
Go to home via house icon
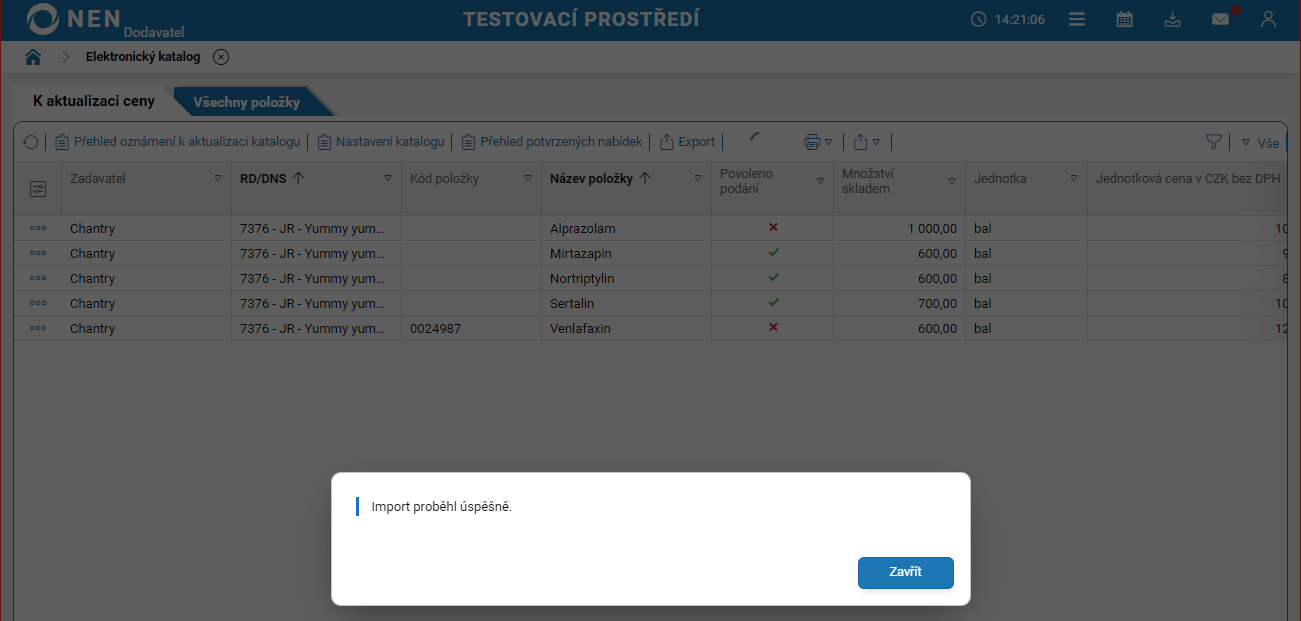[33, 57]
